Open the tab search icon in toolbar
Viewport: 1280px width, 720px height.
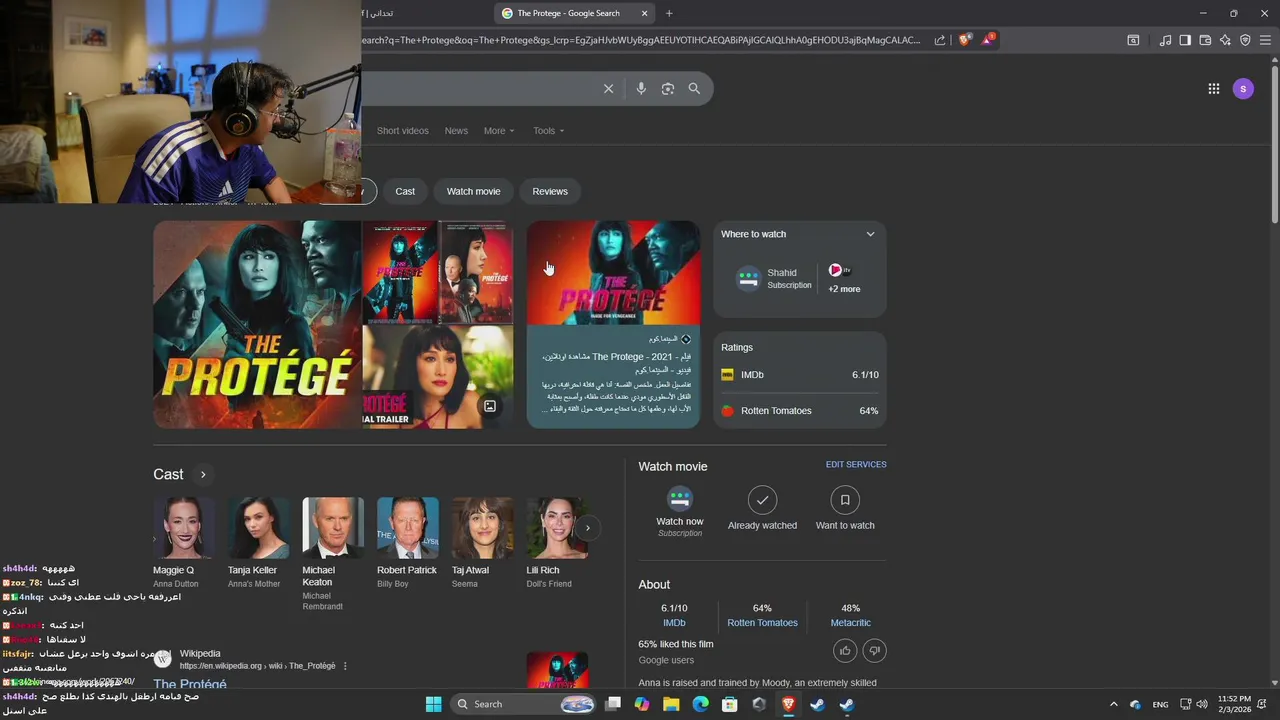[1133, 40]
